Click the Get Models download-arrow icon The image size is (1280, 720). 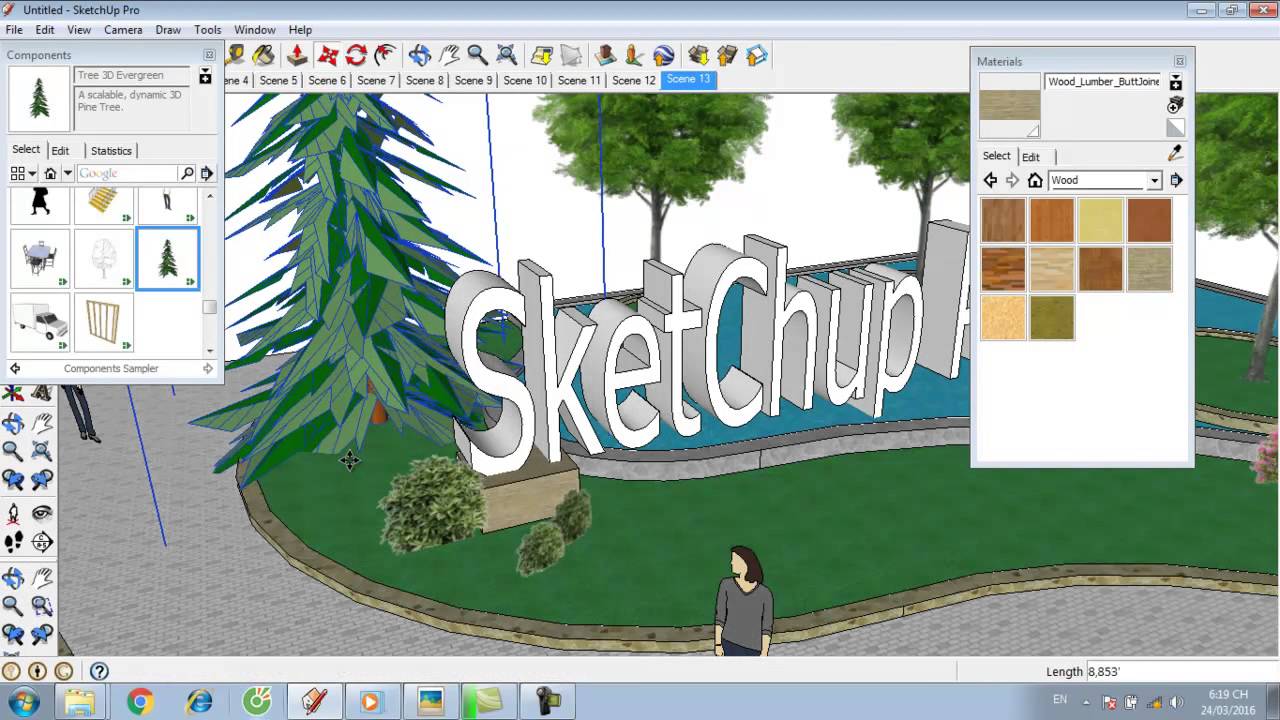tap(698, 55)
